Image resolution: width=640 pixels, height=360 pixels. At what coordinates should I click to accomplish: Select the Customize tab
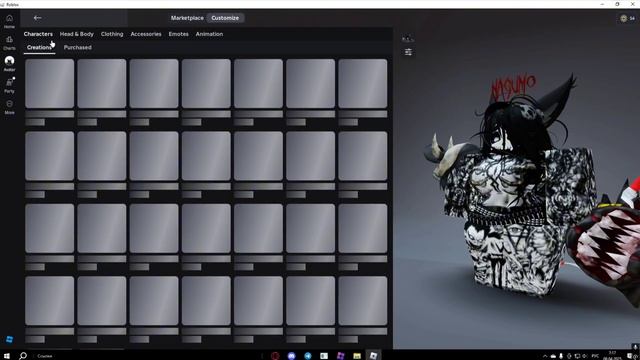click(x=225, y=18)
